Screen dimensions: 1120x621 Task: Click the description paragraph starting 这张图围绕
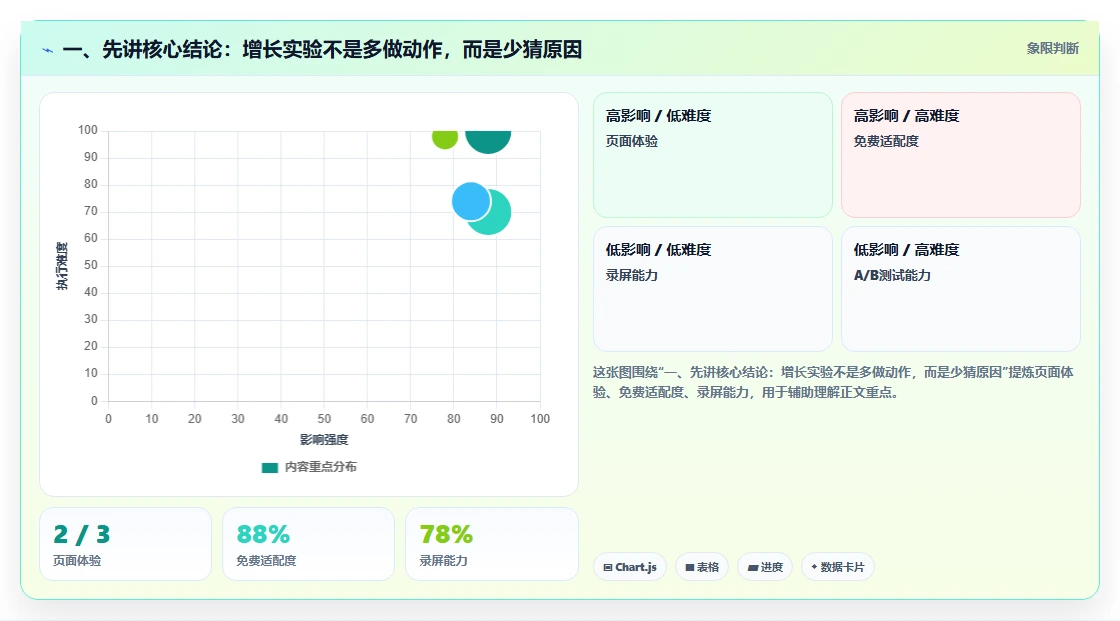click(833, 382)
